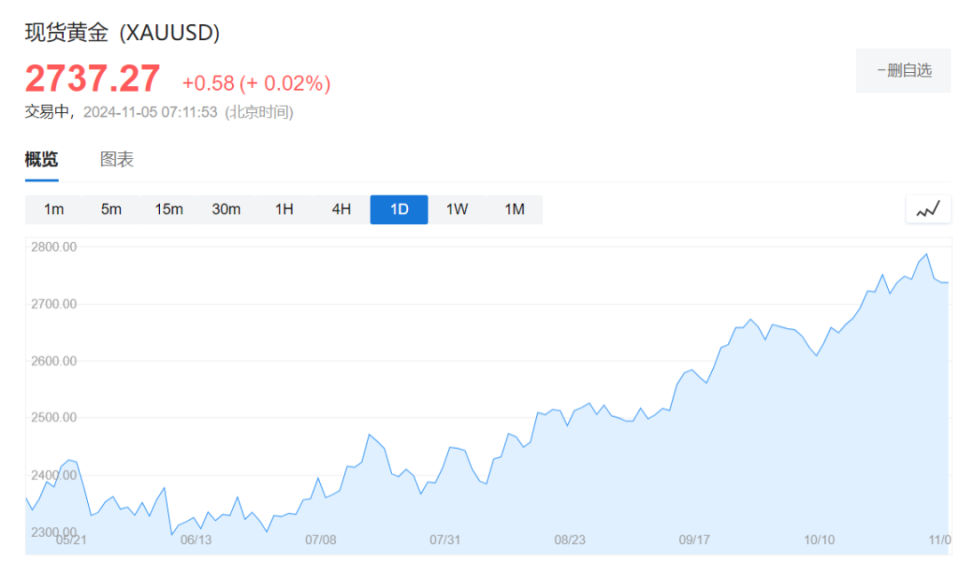Select the 1m timeframe

point(54,210)
